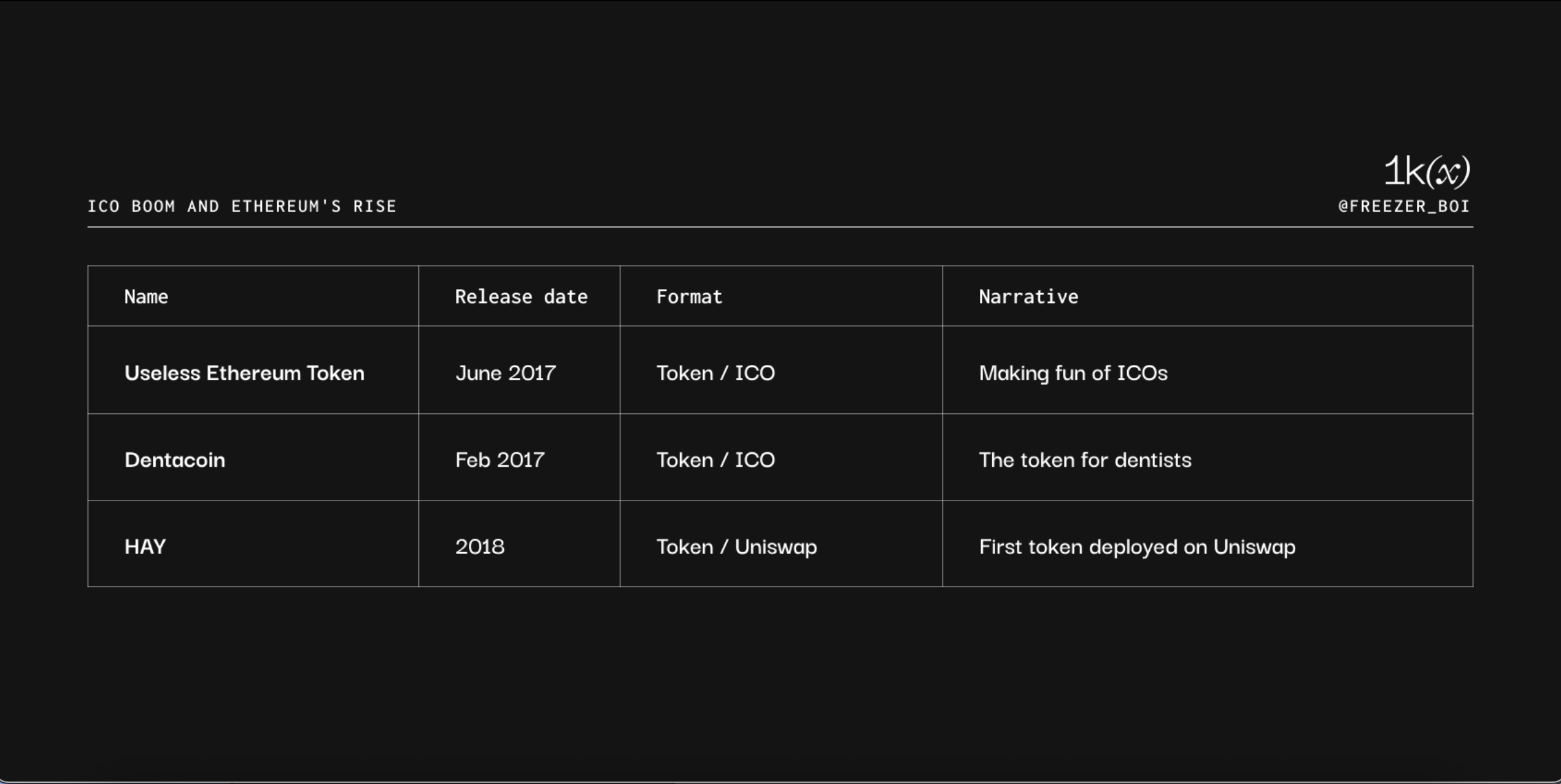Click Token / ICO in the Useless Ethereum Token row

click(x=715, y=373)
